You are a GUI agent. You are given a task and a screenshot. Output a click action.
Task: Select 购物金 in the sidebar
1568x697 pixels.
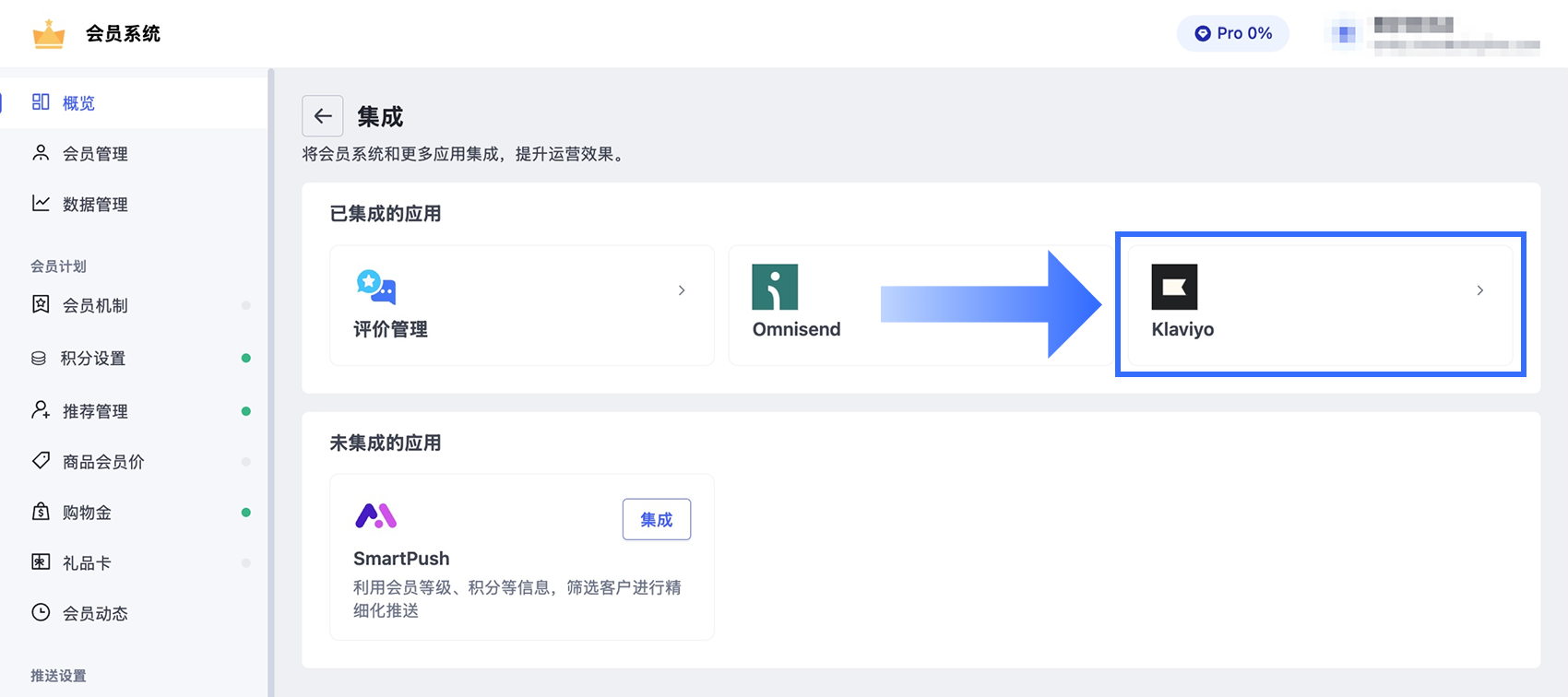(134, 512)
